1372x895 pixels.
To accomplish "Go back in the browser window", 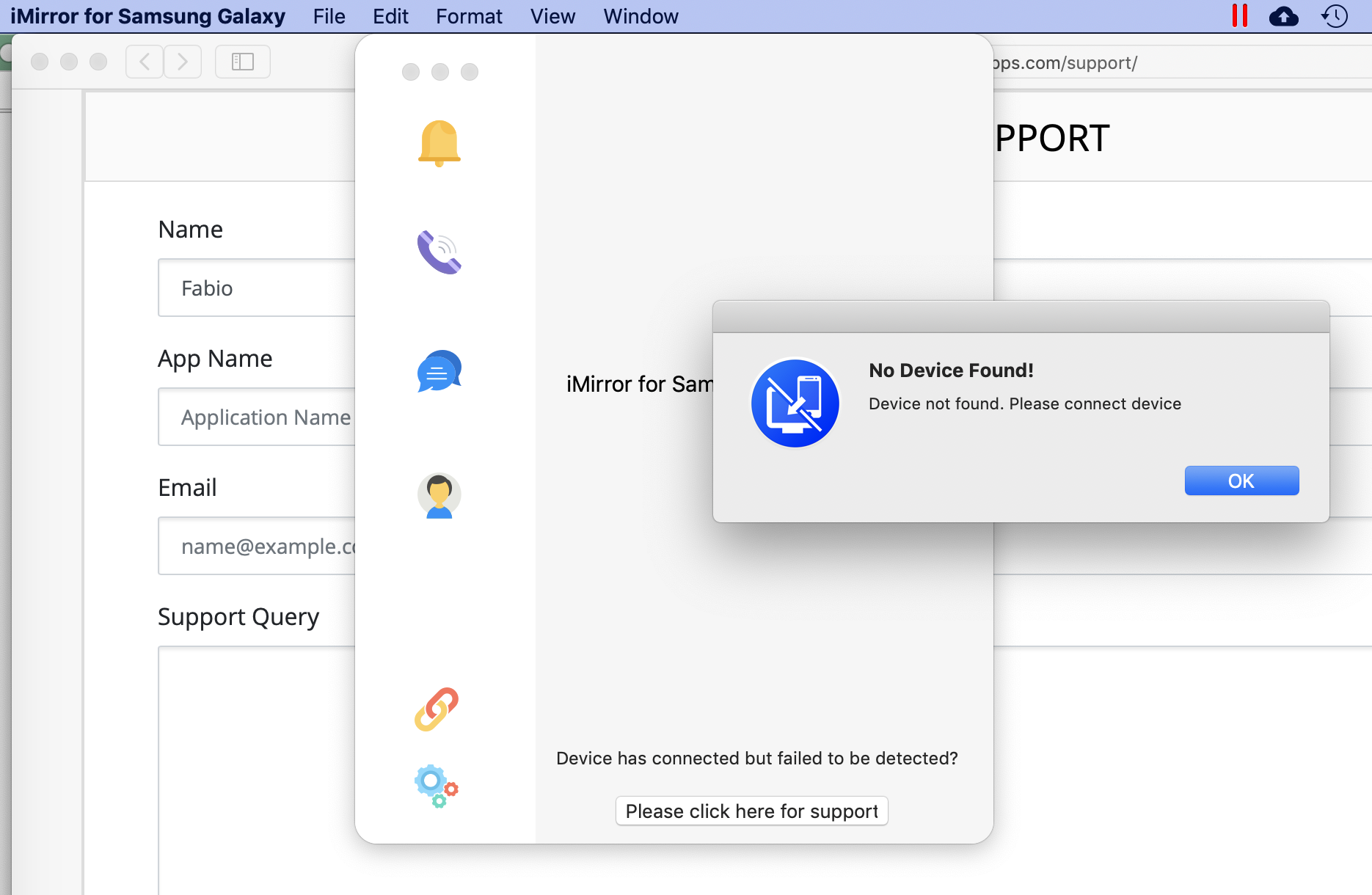I will pyautogui.click(x=145, y=62).
